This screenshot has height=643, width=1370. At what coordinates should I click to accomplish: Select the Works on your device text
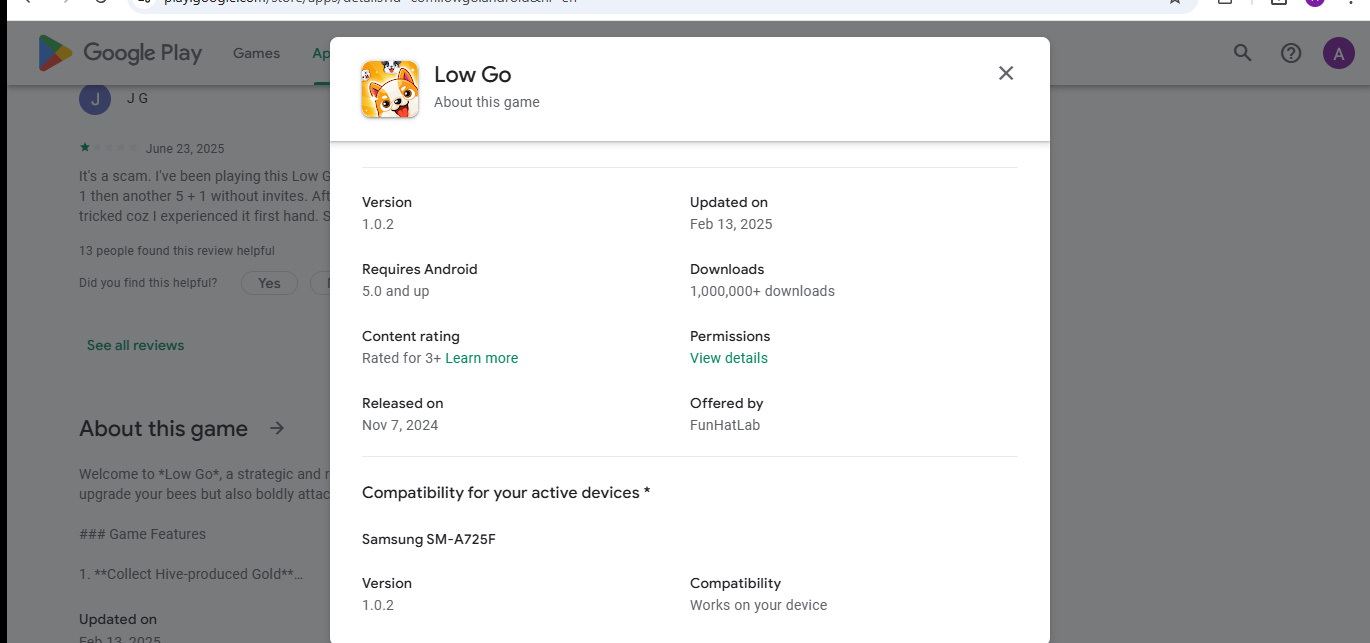(x=758, y=605)
